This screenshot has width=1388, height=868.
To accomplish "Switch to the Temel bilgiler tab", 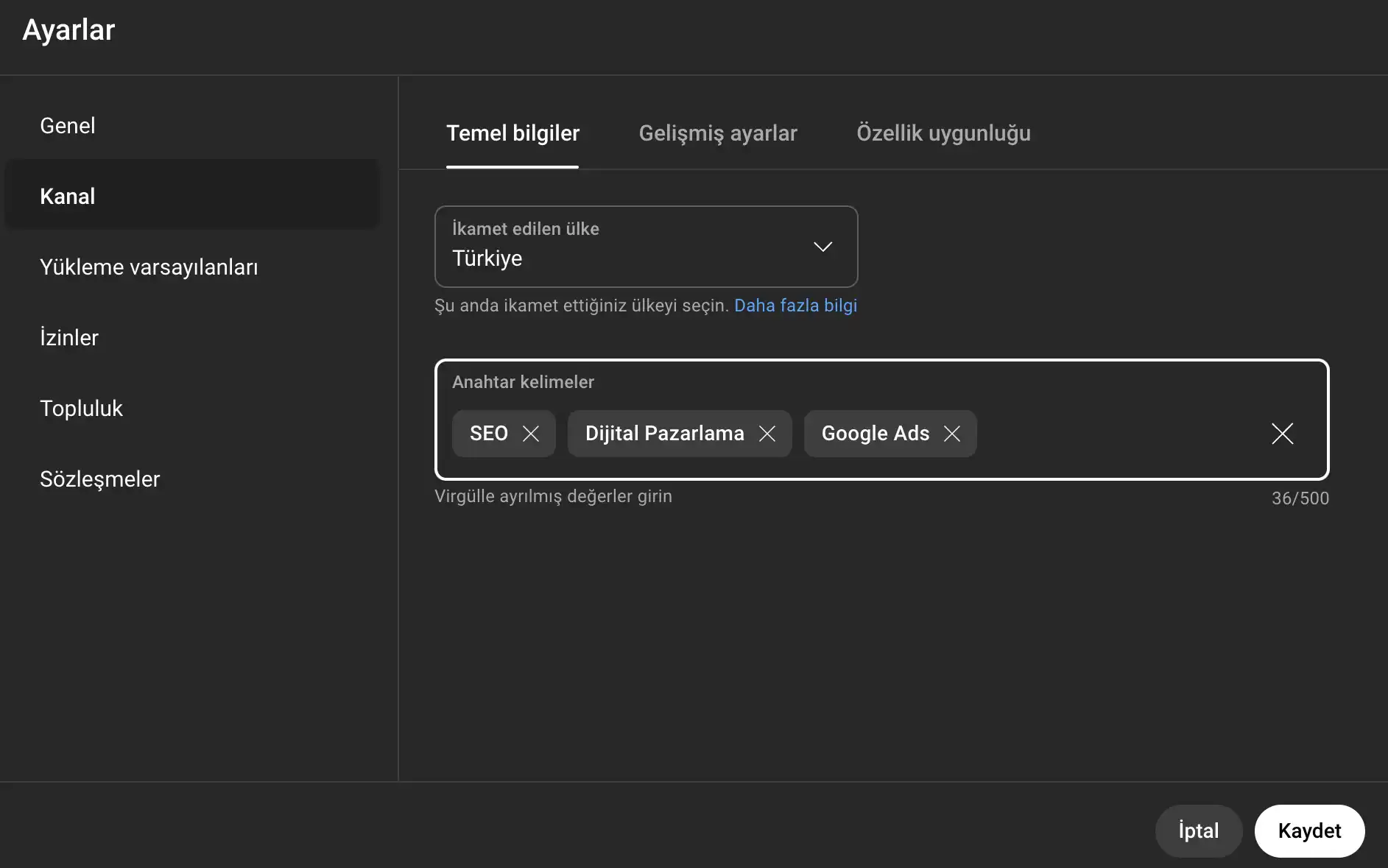I will (x=512, y=133).
